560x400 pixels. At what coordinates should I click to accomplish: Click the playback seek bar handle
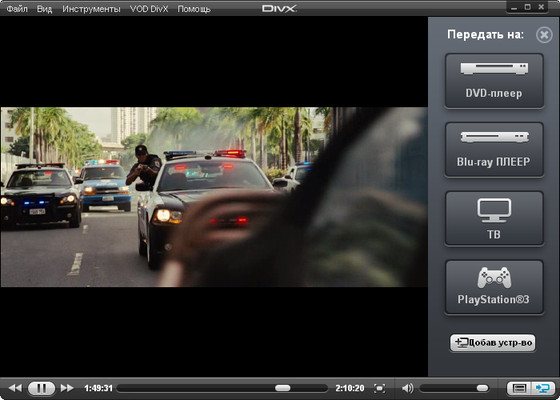click(282, 388)
